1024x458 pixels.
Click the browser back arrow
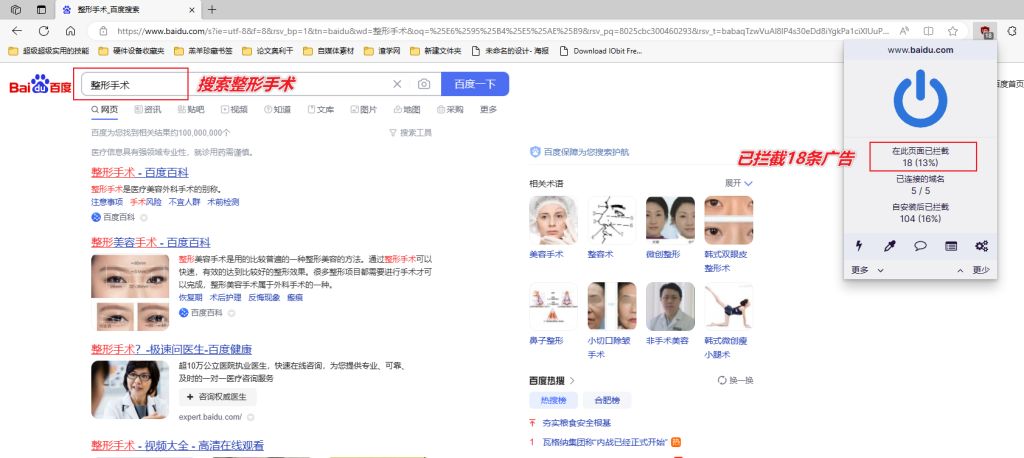click(x=17, y=31)
